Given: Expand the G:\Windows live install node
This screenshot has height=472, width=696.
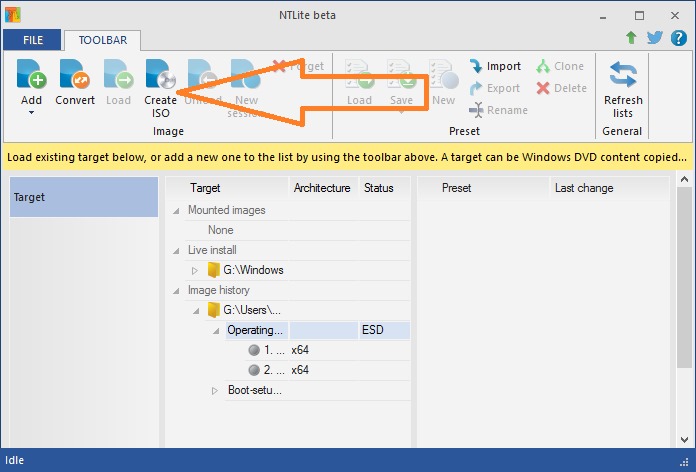Looking at the screenshot, I should pos(195,270).
